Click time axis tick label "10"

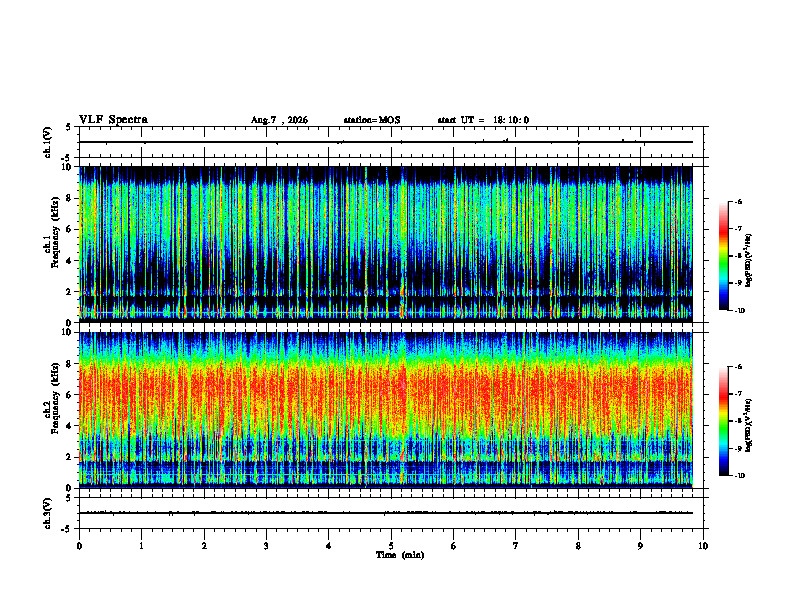click(703, 546)
